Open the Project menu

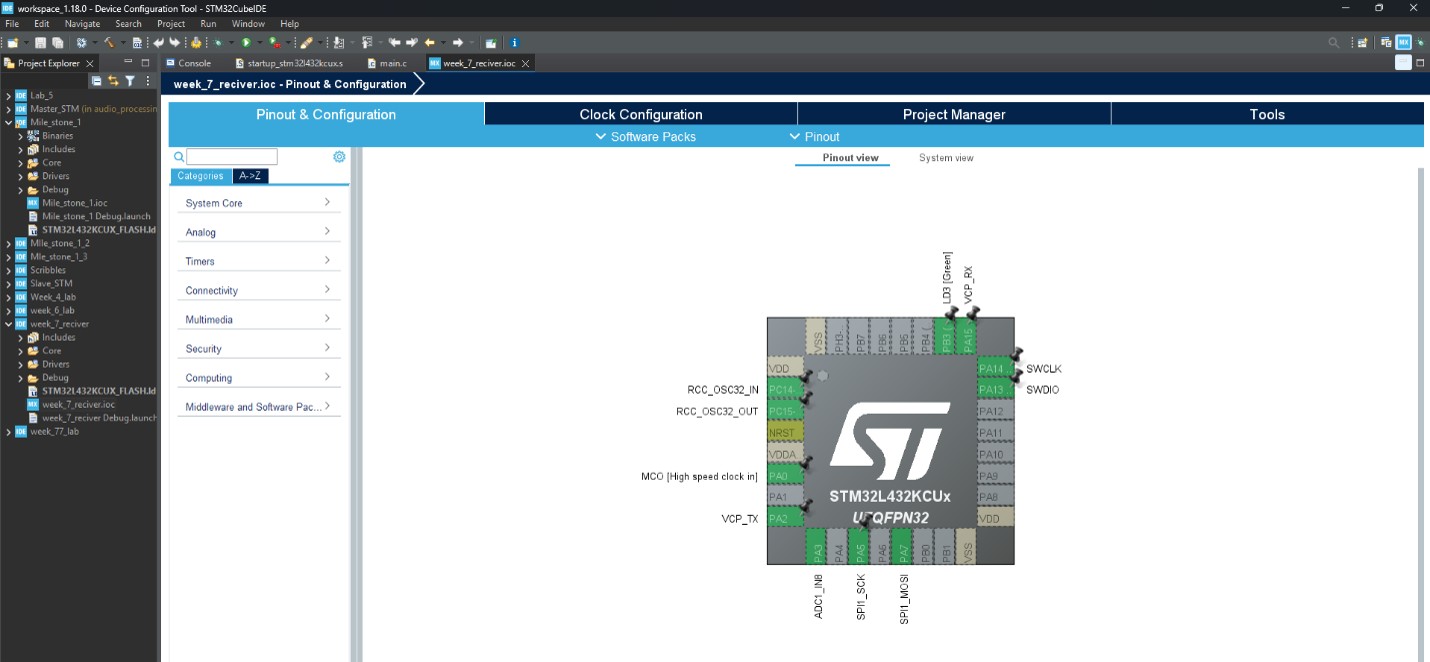(171, 23)
